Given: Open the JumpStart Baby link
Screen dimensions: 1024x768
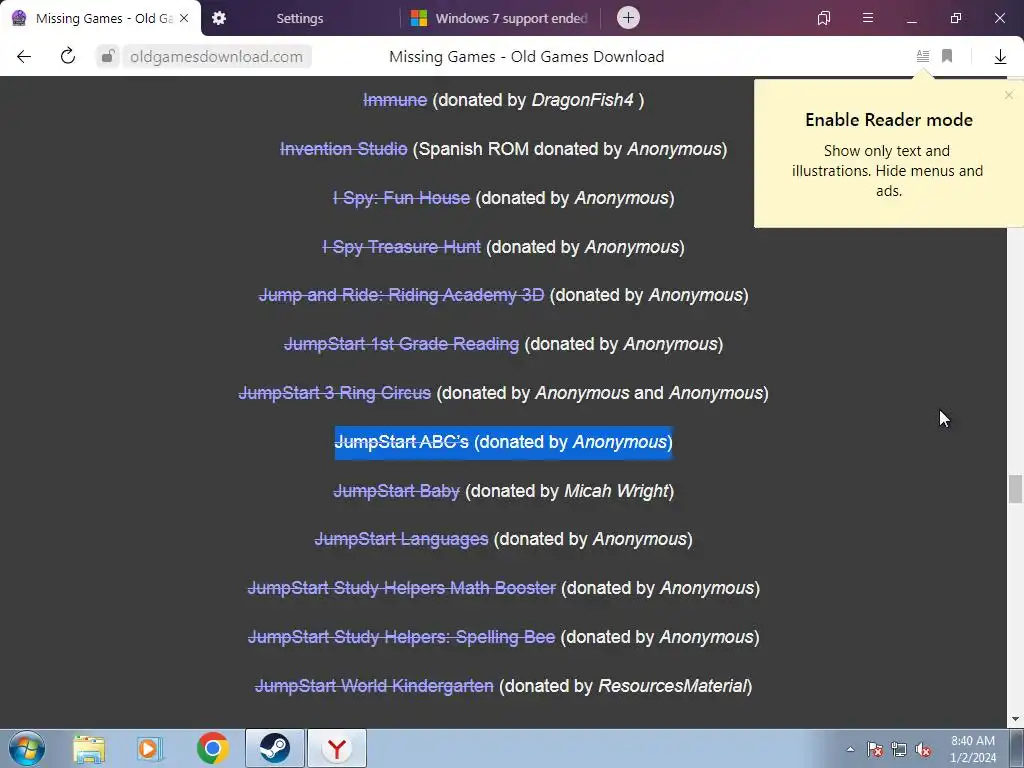Looking at the screenshot, I should (x=396, y=491).
